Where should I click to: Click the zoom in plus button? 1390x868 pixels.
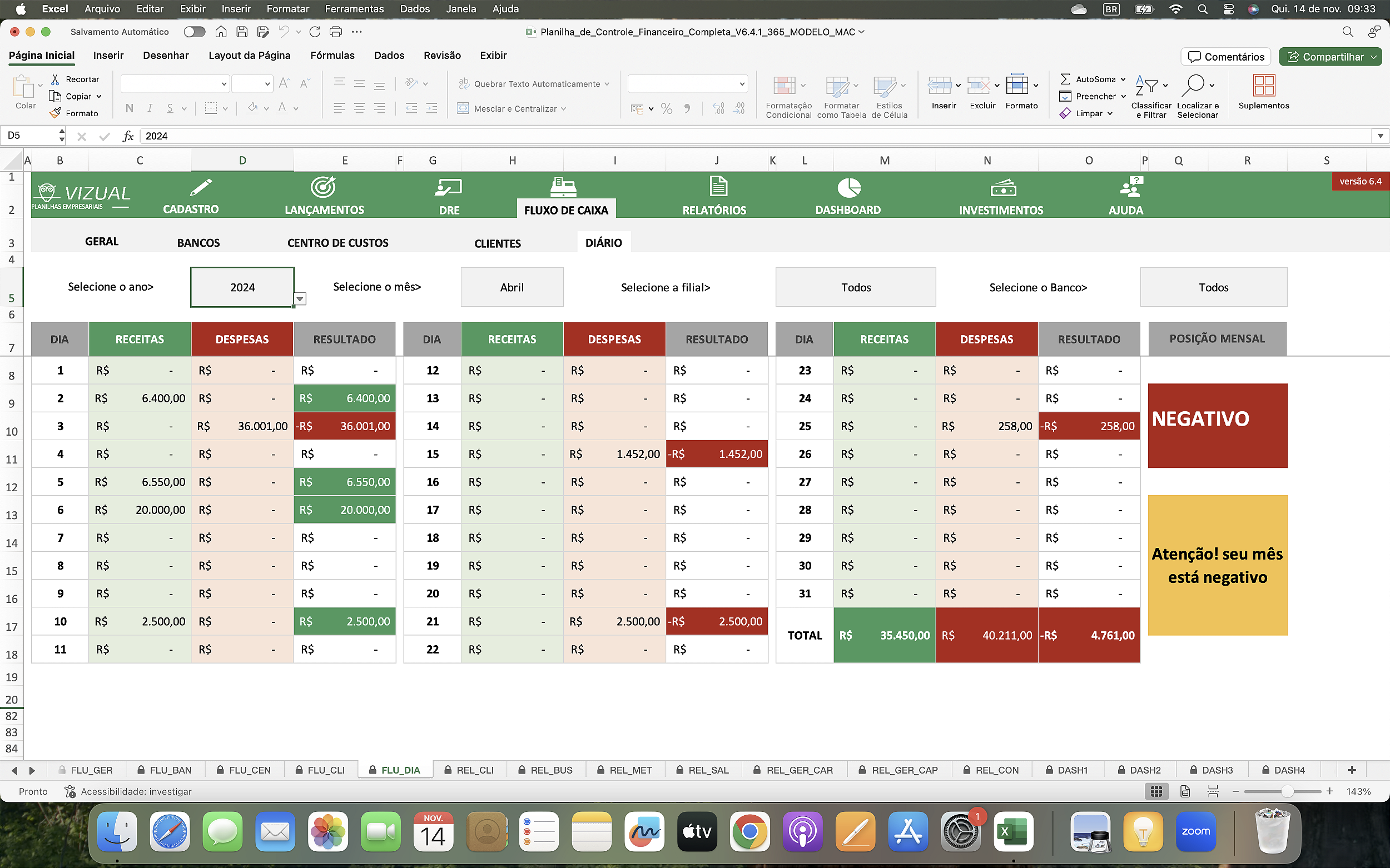pos(1330,791)
